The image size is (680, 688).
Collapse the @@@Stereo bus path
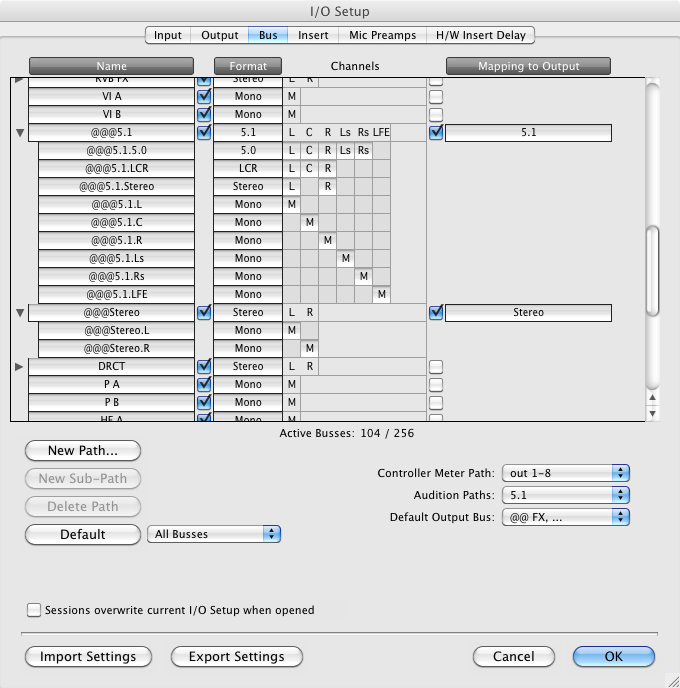coord(20,313)
